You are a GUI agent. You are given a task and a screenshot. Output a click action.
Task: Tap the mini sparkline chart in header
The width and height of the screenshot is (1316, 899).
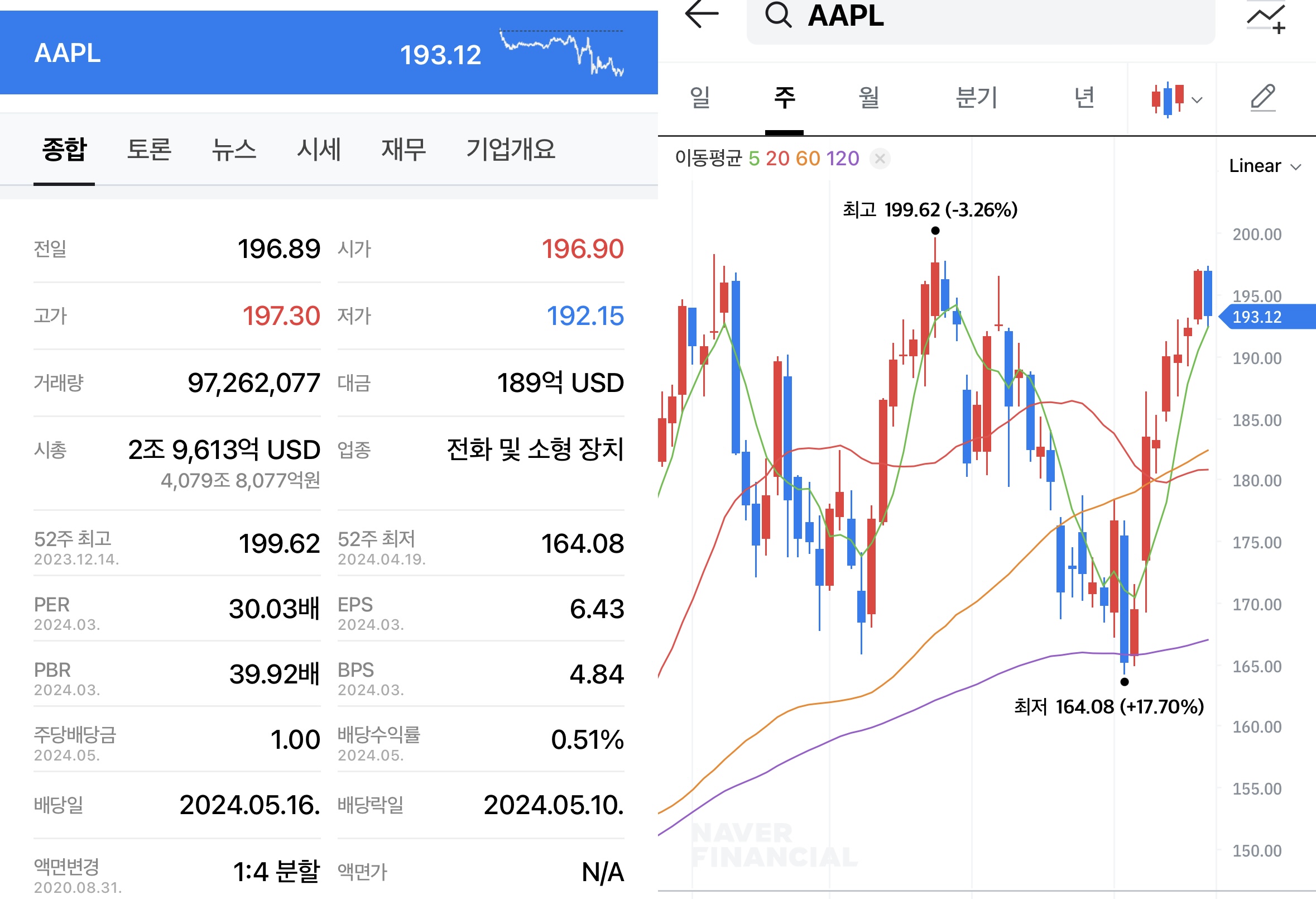[561, 53]
